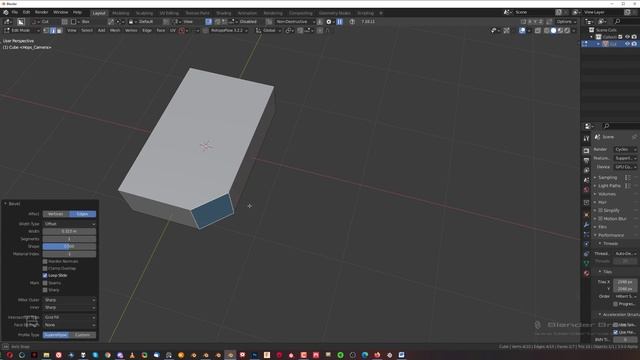Viewport: 640px width, 360px height.
Task: Open the UV menu
Action: (173, 31)
